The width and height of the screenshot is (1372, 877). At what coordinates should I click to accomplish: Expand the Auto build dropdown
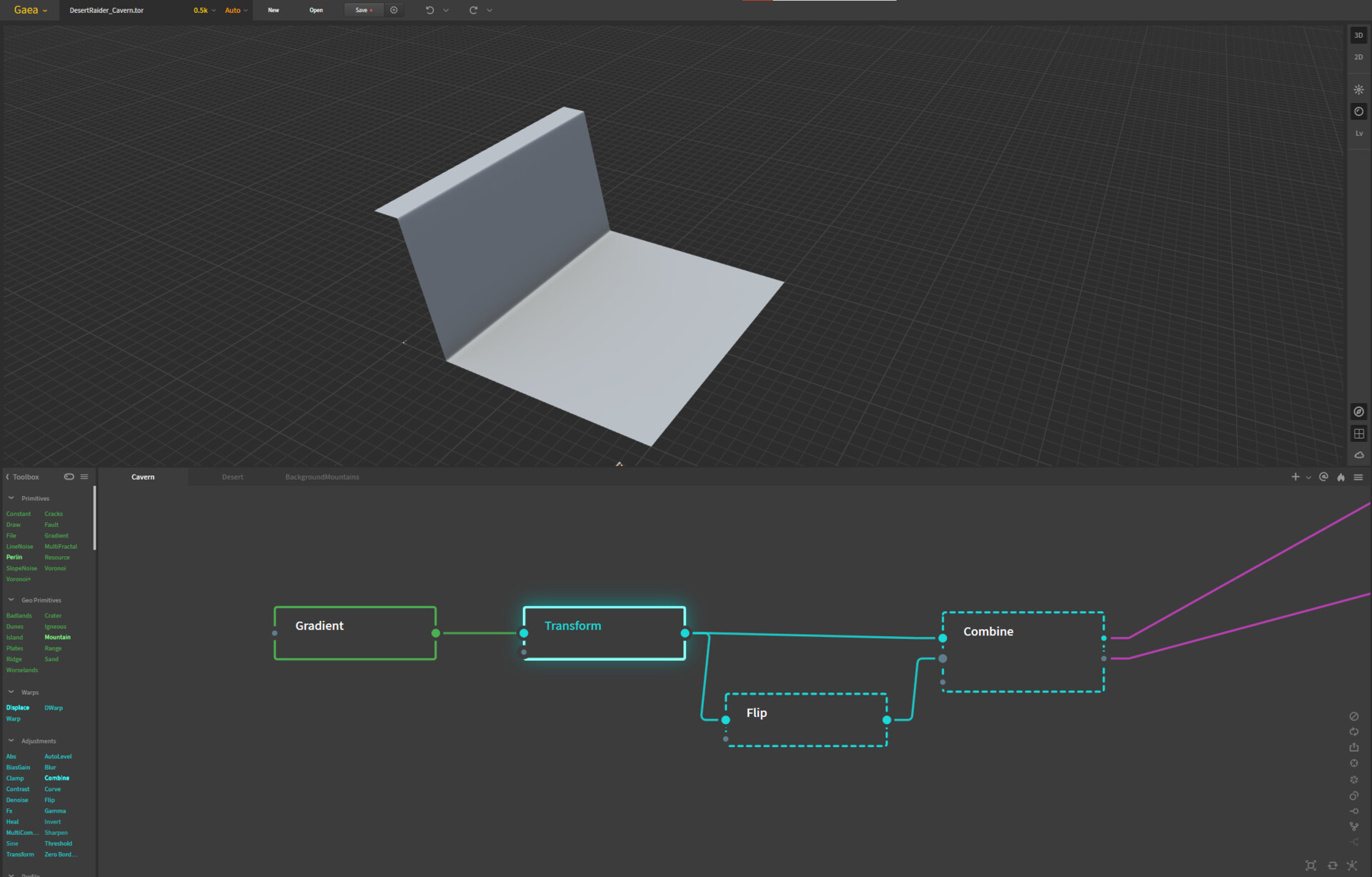pyautogui.click(x=236, y=10)
